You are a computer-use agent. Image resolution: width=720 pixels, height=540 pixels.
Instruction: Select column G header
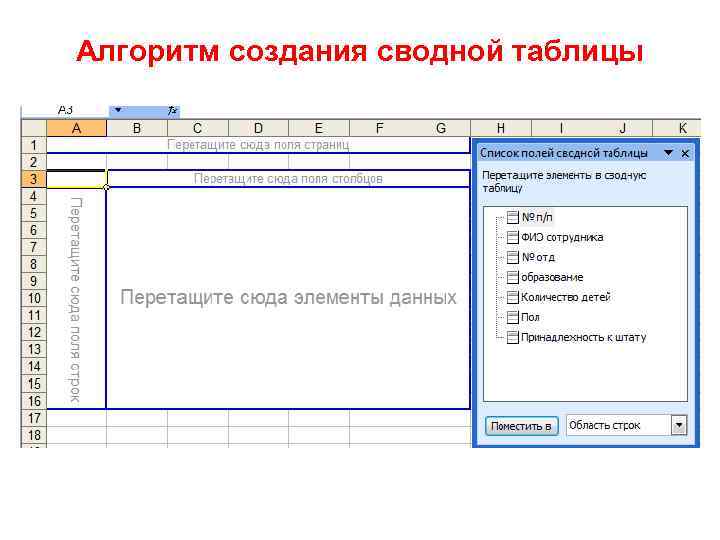(x=440, y=128)
